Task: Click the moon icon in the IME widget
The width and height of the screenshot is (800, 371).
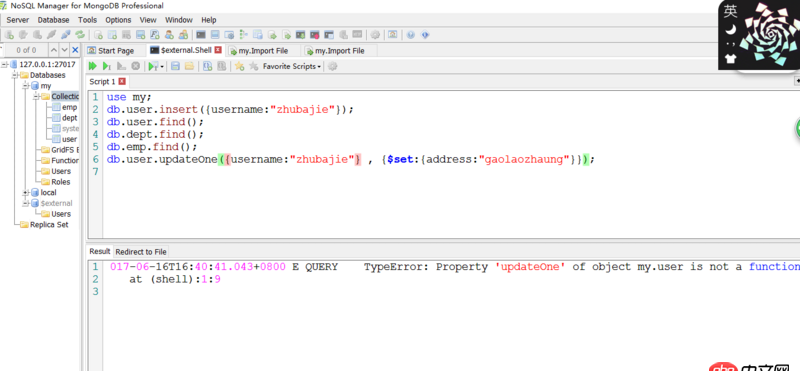Action: (731, 30)
